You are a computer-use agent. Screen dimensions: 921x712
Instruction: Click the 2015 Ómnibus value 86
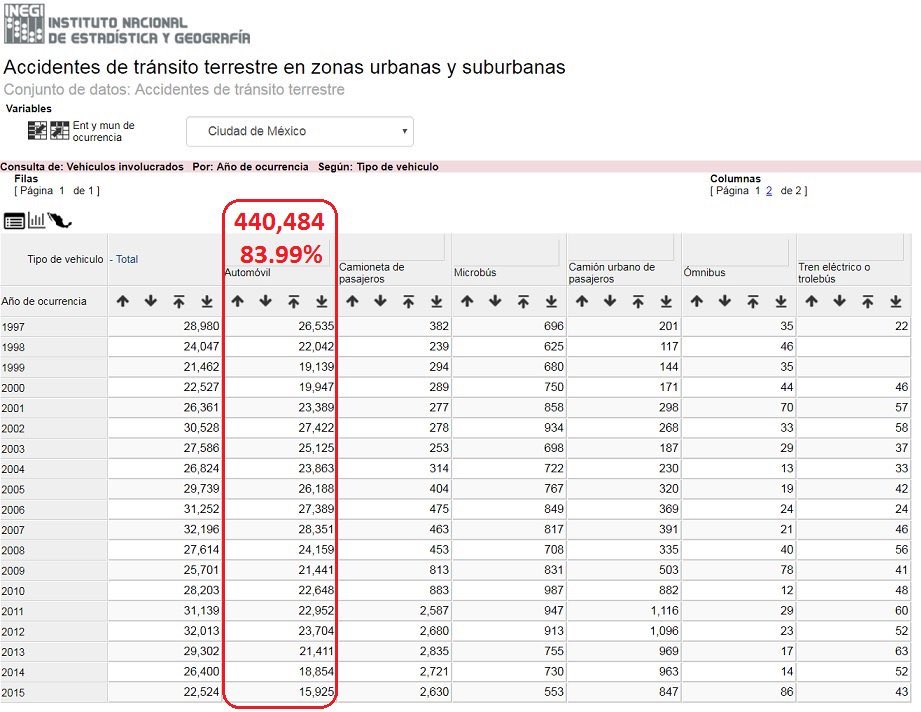point(786,692)
